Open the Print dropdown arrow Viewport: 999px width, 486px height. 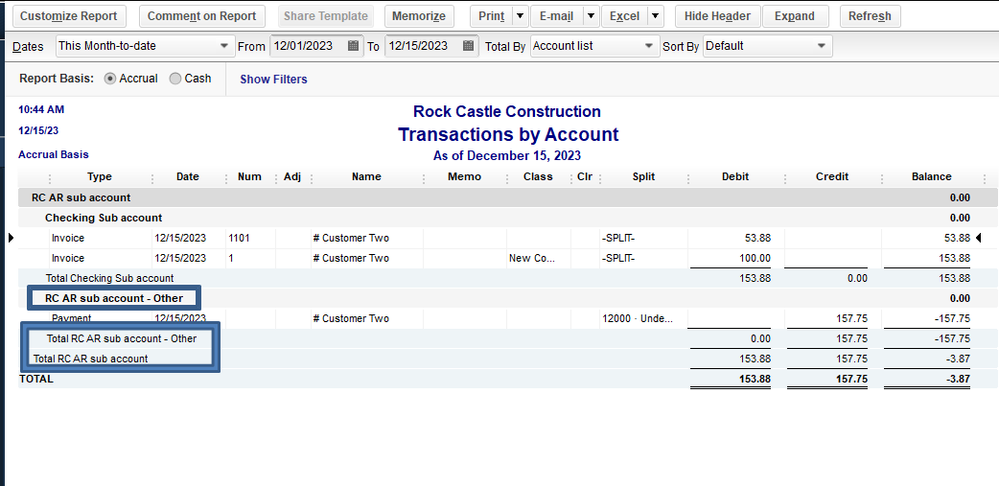click(x=520, y=16)
